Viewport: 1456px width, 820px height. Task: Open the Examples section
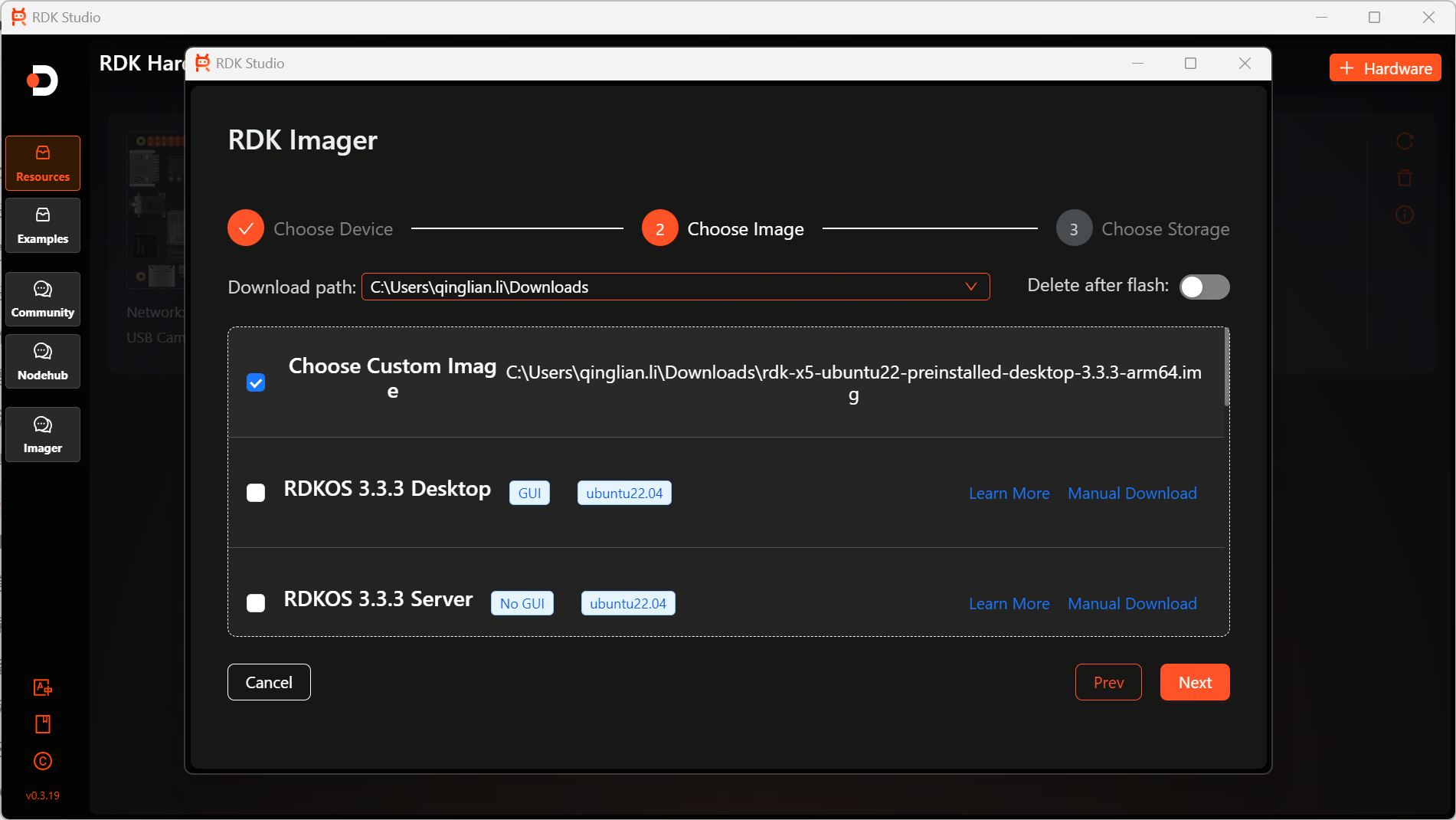(x=42, y=225)
